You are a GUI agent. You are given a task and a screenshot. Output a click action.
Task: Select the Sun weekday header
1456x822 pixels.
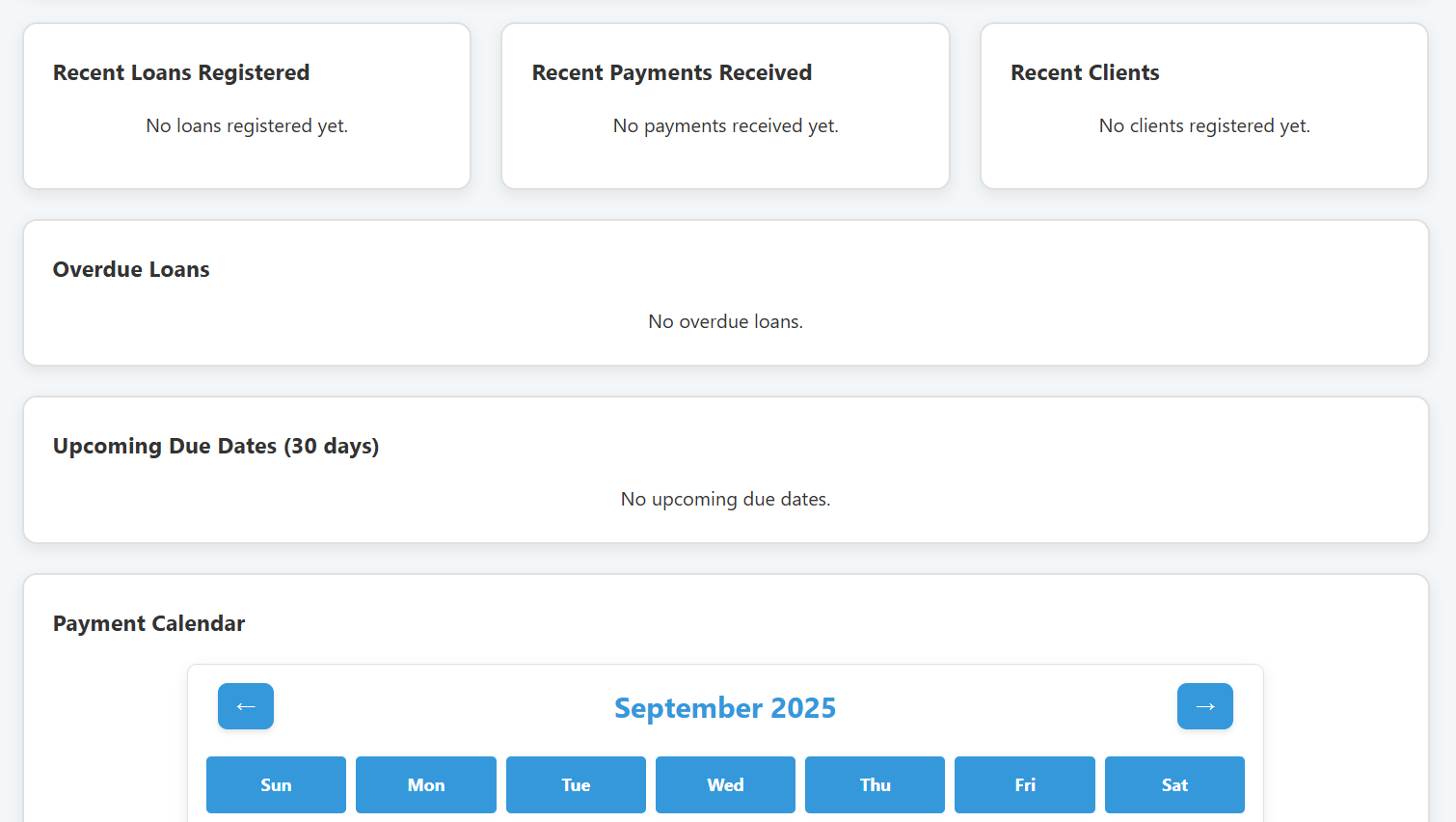(276, 784)
